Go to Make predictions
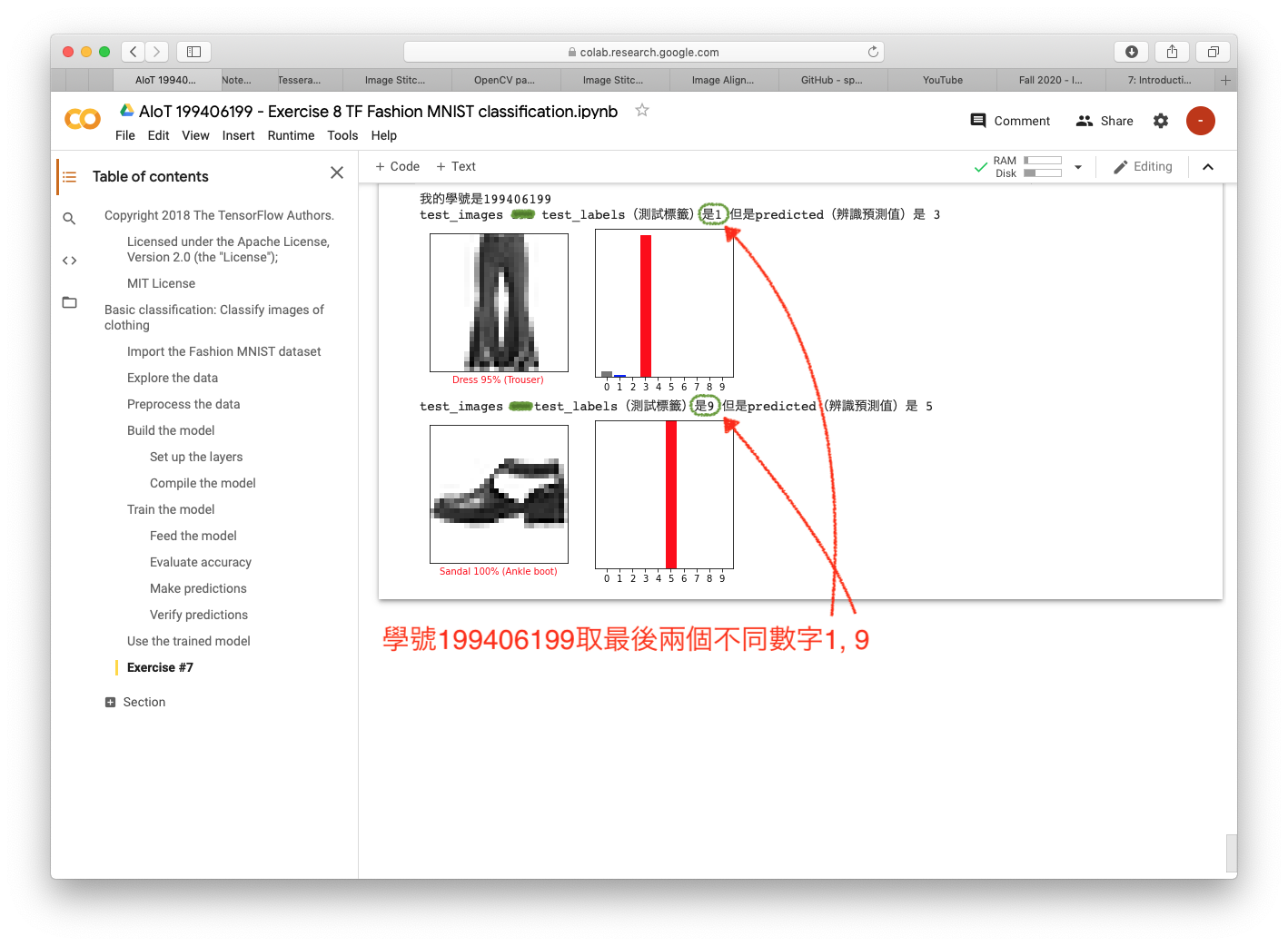Screen dimensions: 1288x946 click(198, 588)
